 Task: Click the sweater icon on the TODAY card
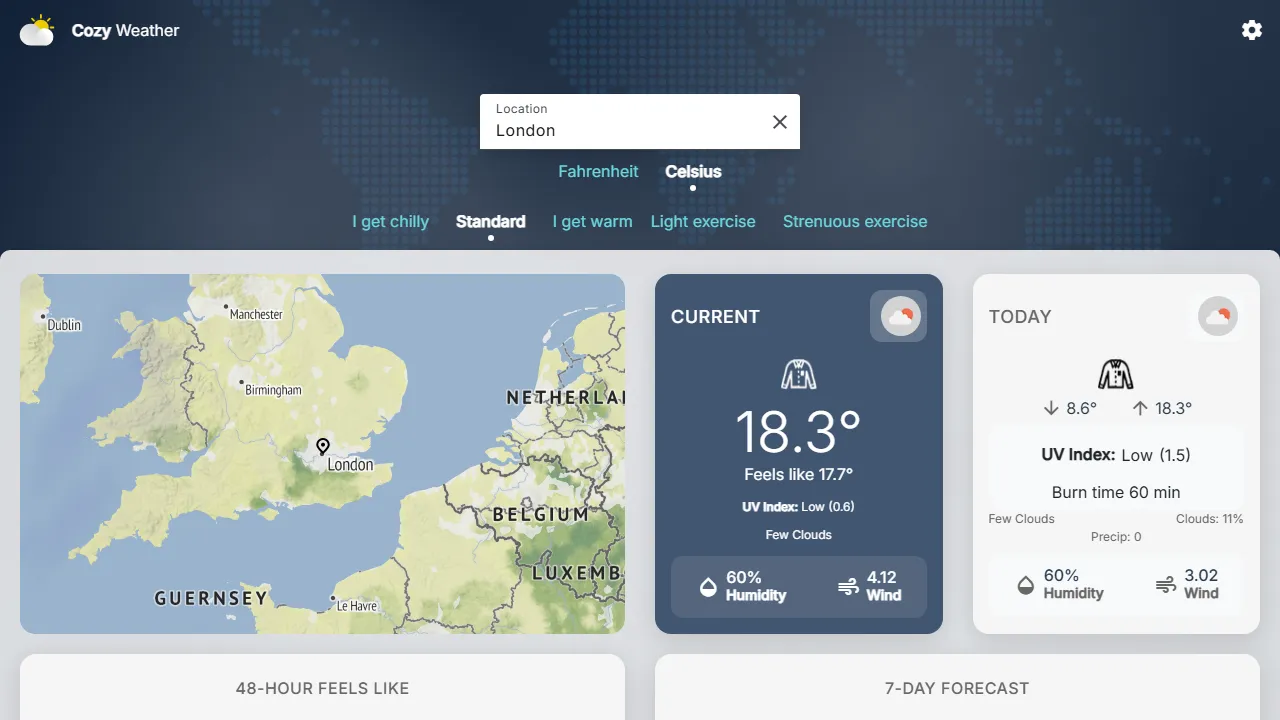pos(1115,374)
